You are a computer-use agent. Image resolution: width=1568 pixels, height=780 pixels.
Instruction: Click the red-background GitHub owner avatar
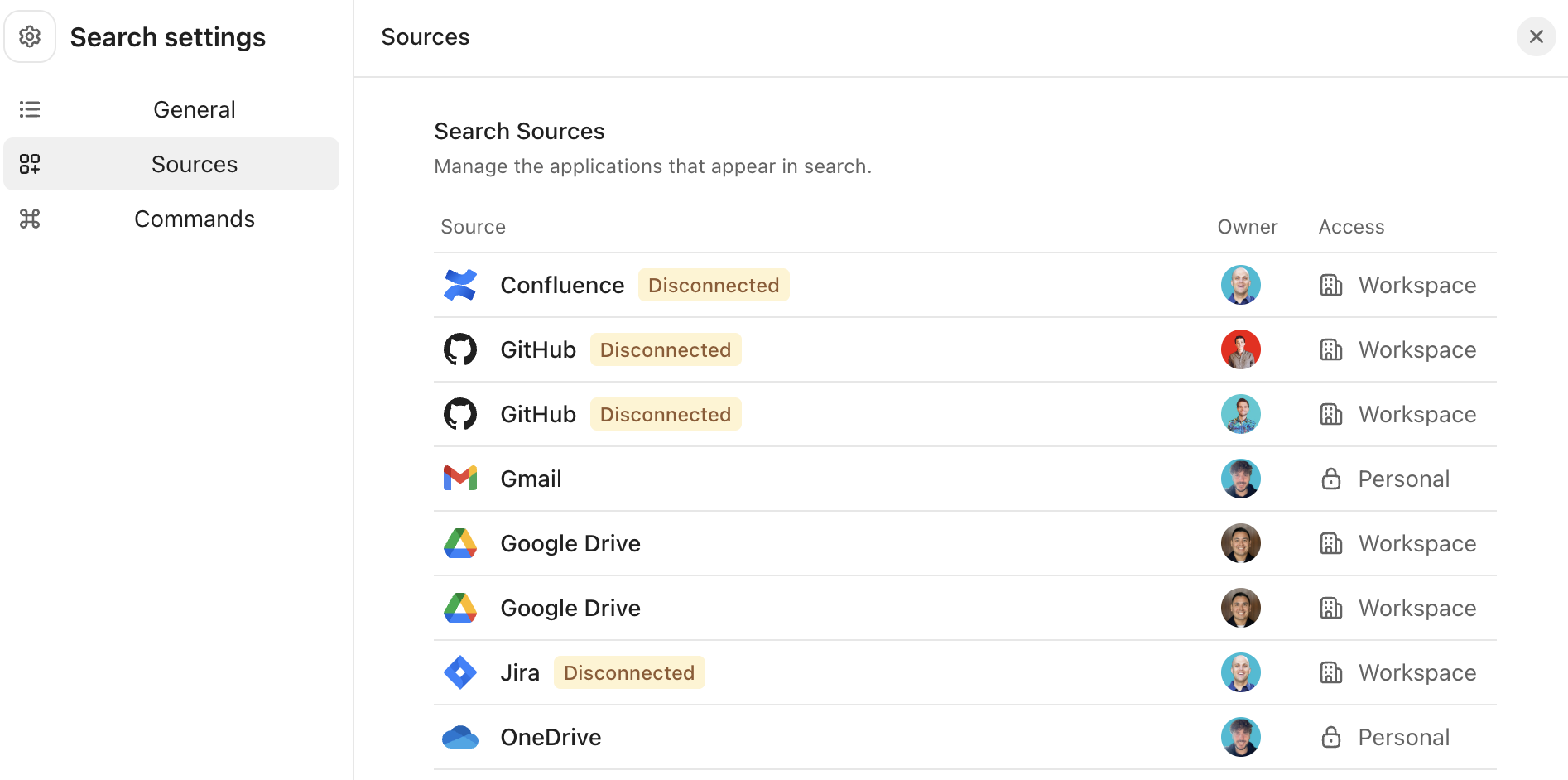click(1241, 349)
